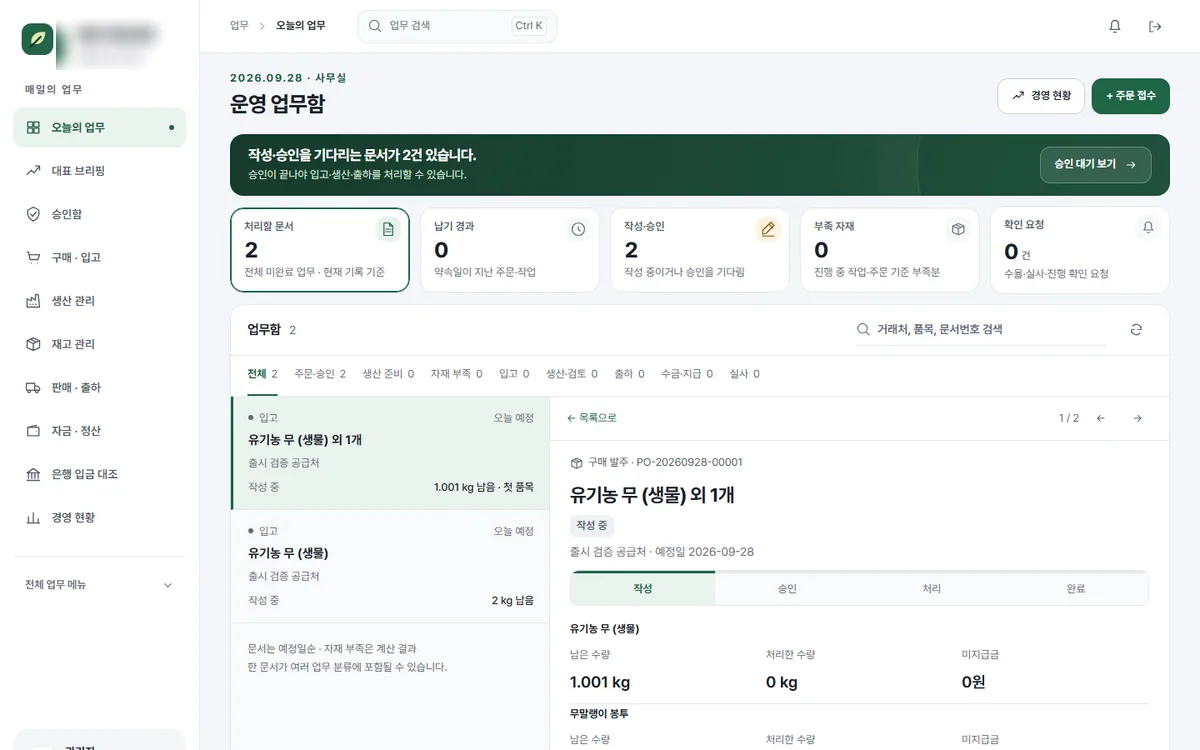1200x750 pixels.
Task: Go to previous document arrow
Action: click(x=1101, y=418)
